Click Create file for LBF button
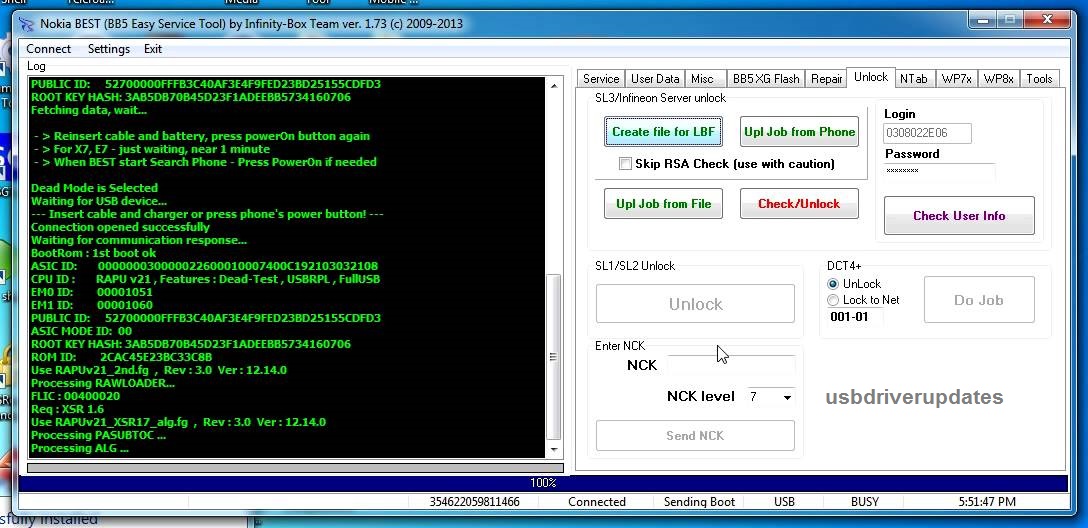1088x528 pixels. click(663, 132)
